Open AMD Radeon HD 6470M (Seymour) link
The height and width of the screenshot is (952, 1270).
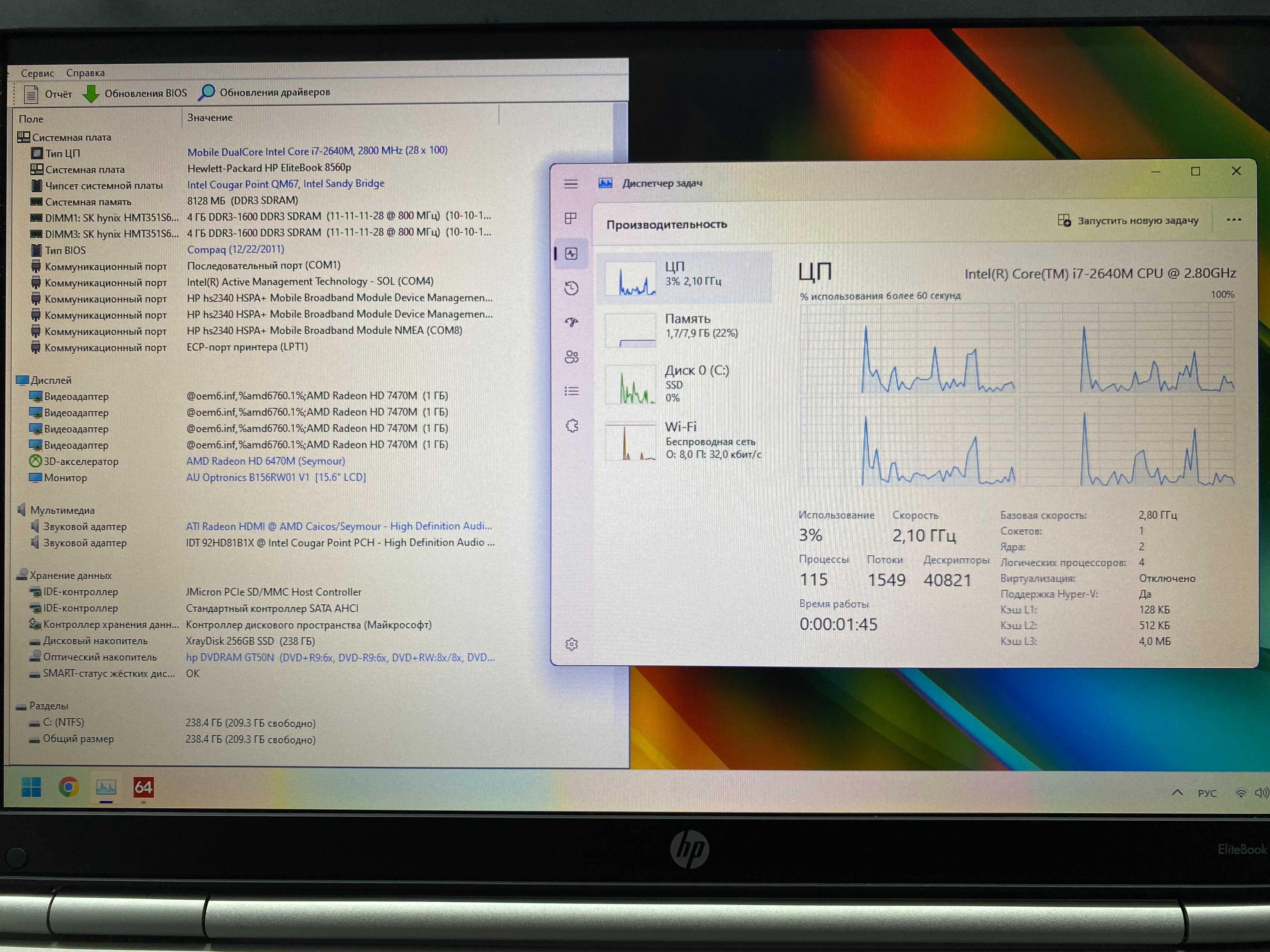click(265, 461)
